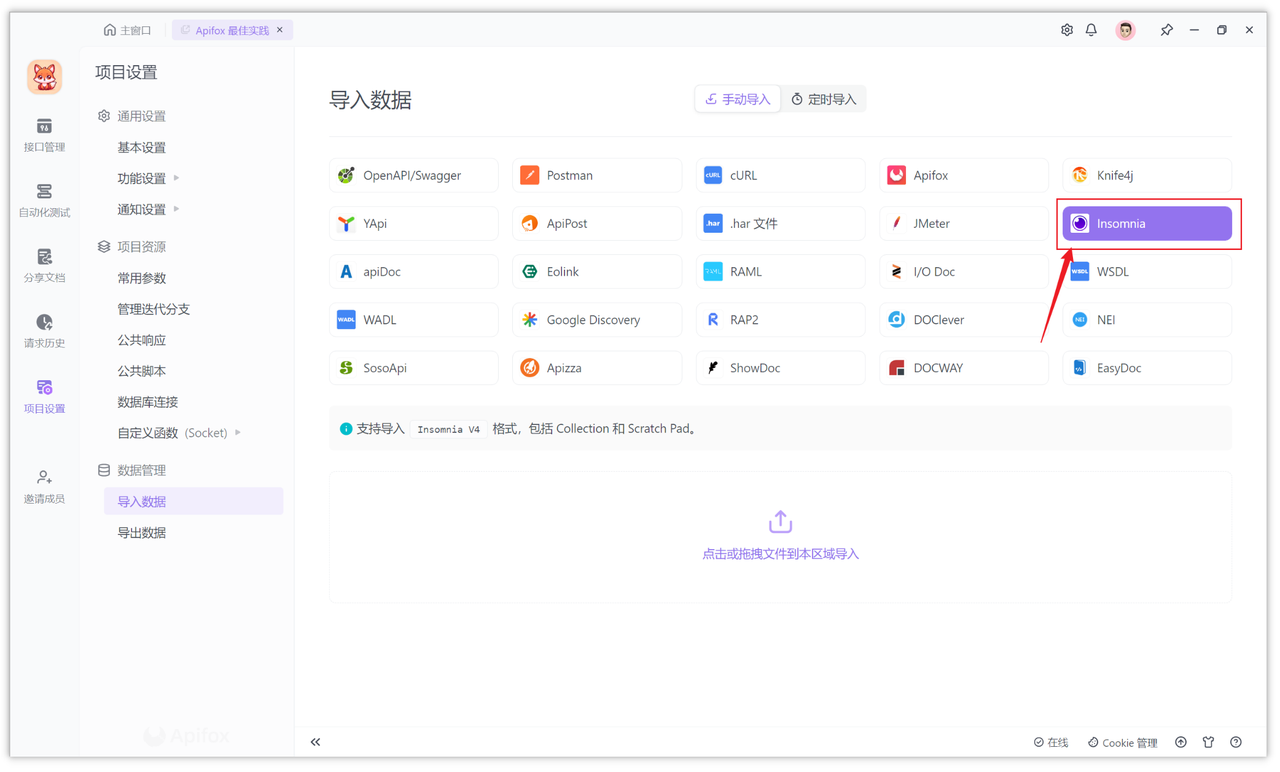Select JMeter import format
The height and width of the screenshot is (772, 1280).
click(964, 223)
